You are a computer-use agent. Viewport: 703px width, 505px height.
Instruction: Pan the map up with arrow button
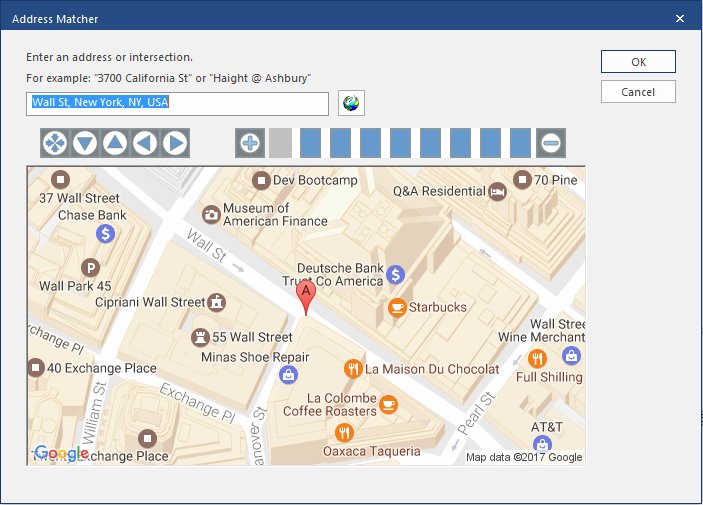click(x=115, y=143)
